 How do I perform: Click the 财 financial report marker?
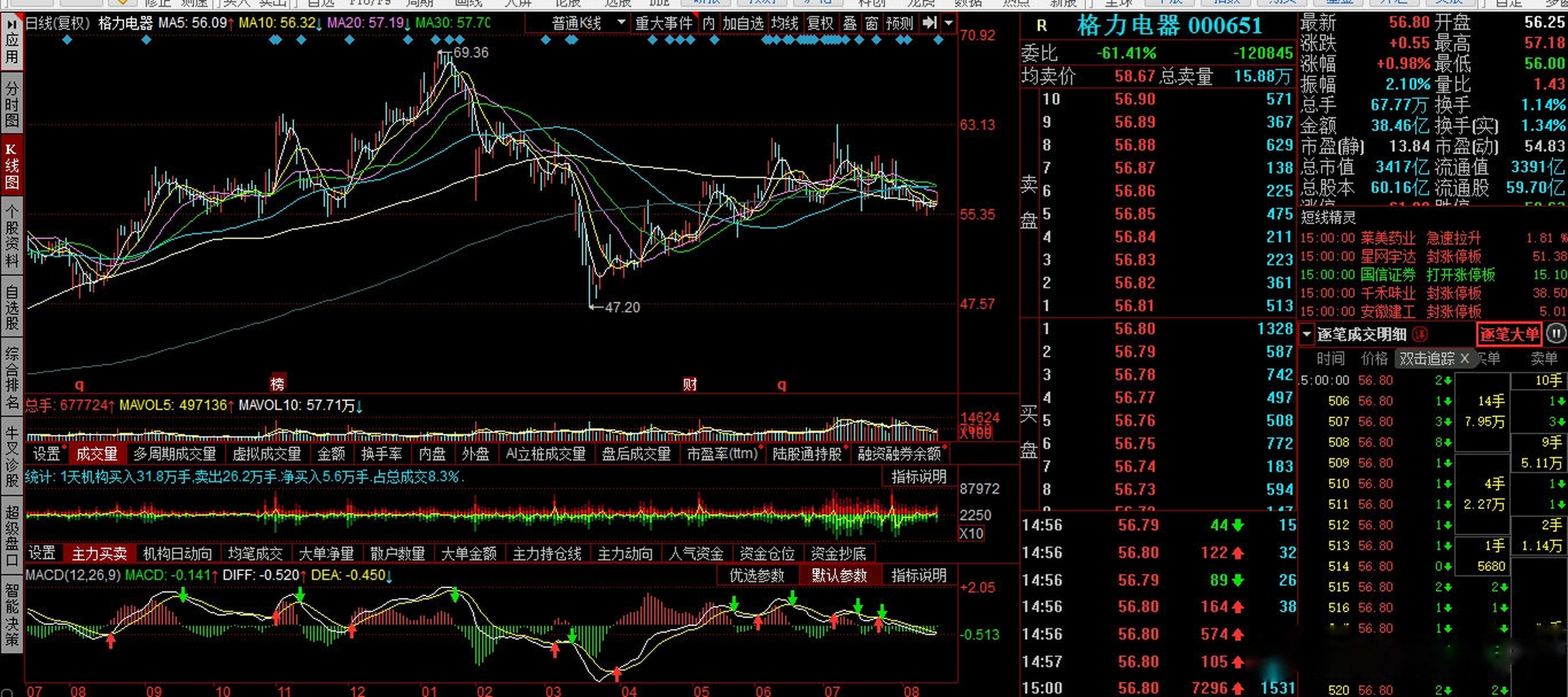(690, 384)
